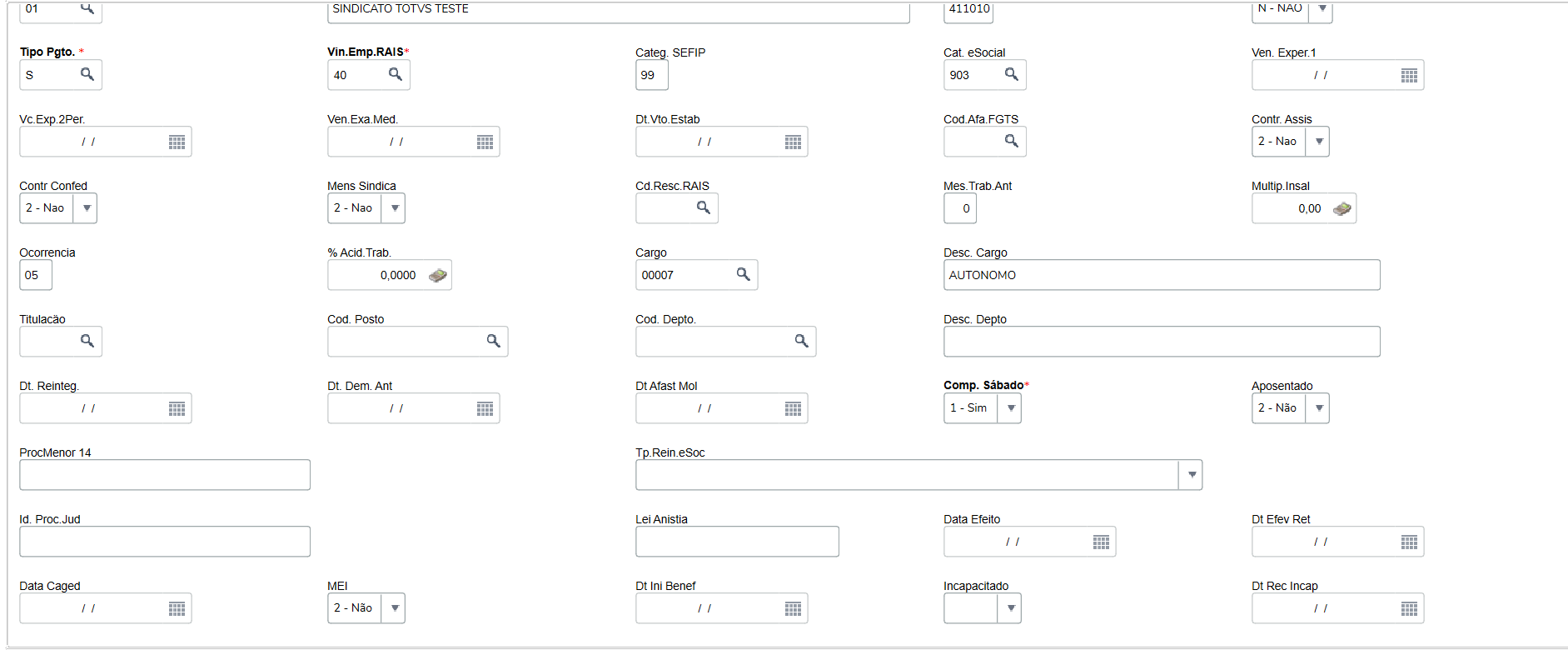Open calendar picker for Ven. Exper.1

click(x=1409, y=75)
